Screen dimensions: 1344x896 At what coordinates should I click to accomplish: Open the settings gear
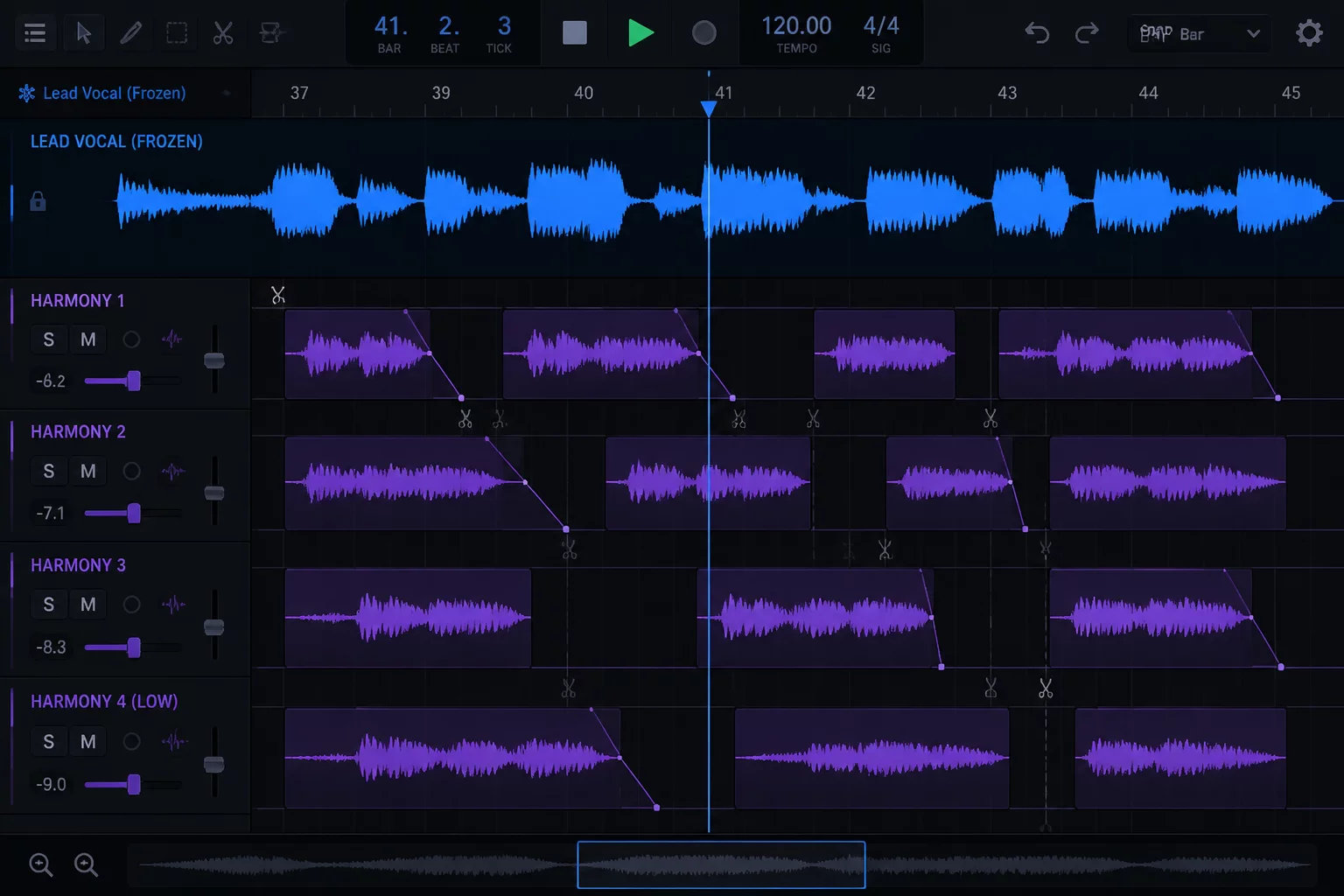[1309, 33]
